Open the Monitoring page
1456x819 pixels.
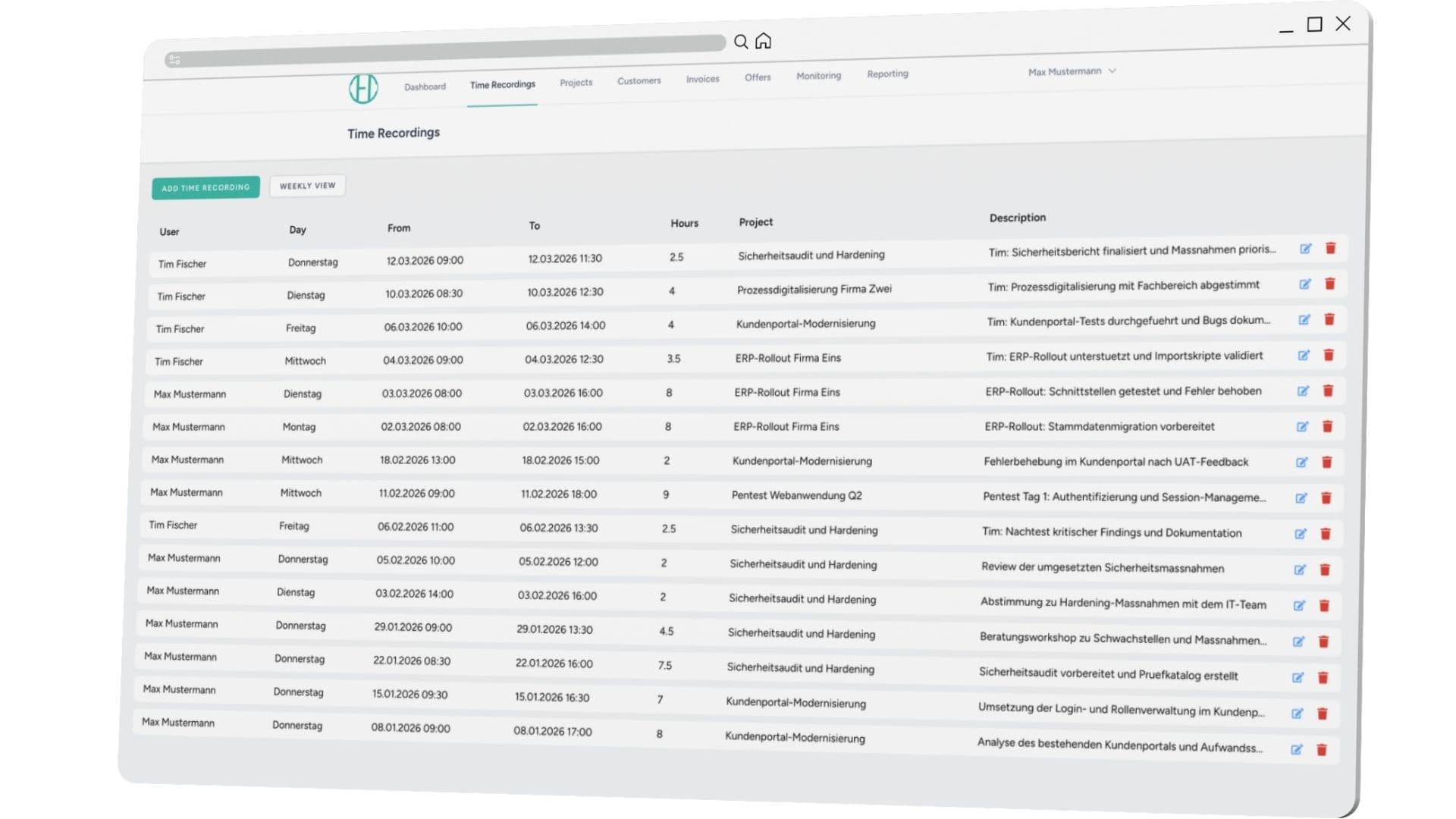(818, 75)
